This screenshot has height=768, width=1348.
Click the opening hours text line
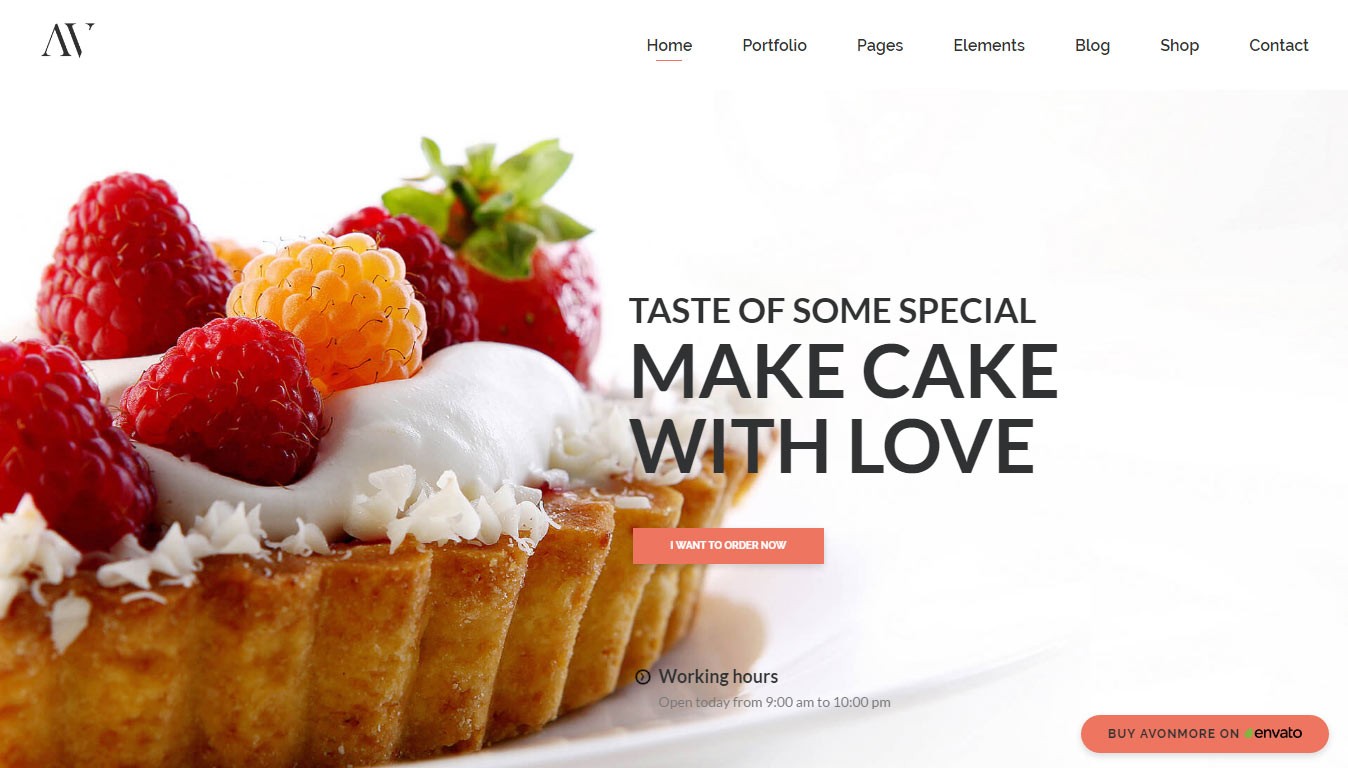pyautogui.click(x=774, y=702)
